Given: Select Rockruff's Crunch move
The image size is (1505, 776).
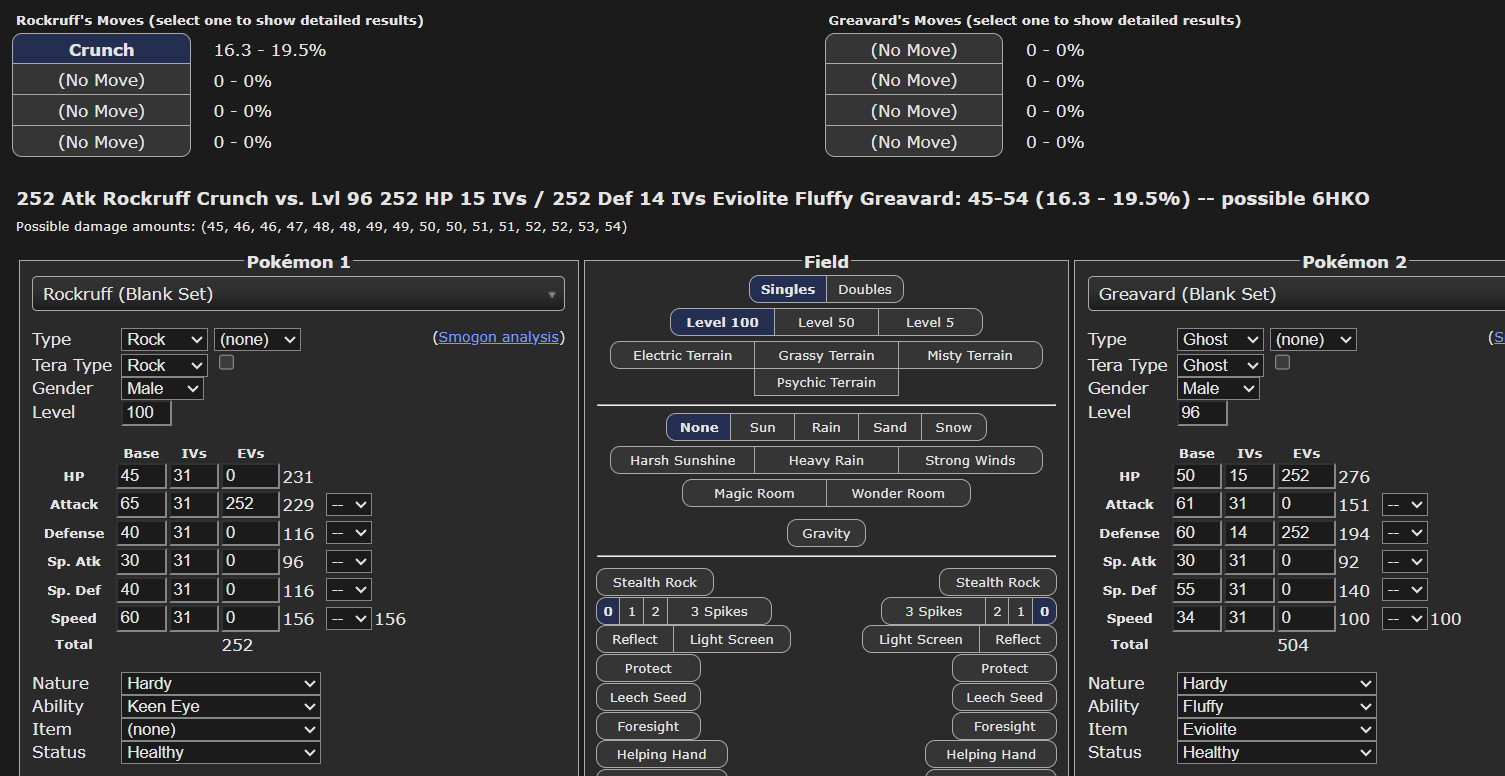Looking at the screenshot, I should [x=101, y=50].
